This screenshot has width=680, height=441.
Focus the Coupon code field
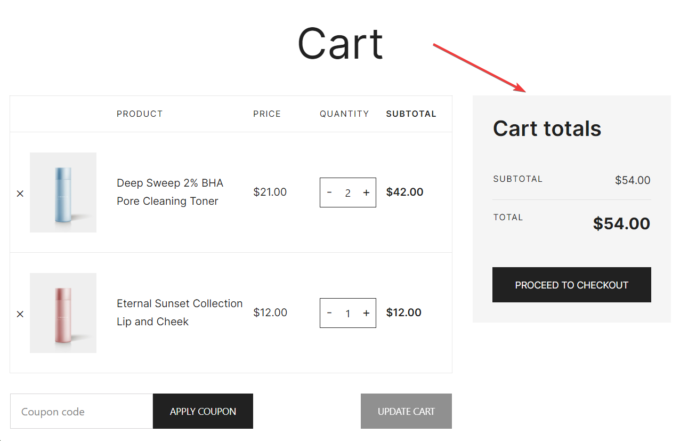coord(82,412)
